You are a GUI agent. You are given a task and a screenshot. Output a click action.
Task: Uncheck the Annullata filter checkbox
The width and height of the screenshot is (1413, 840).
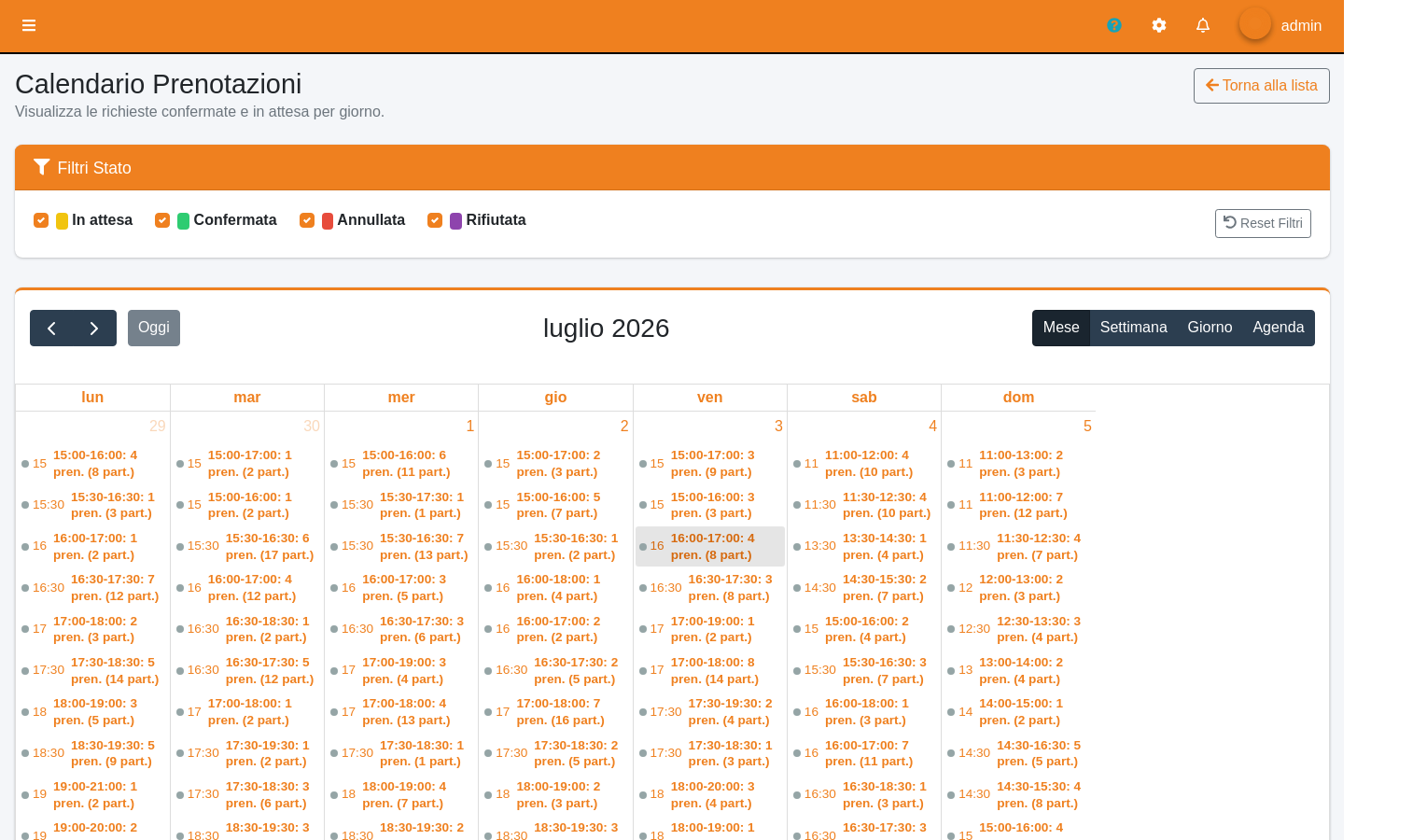307,220
